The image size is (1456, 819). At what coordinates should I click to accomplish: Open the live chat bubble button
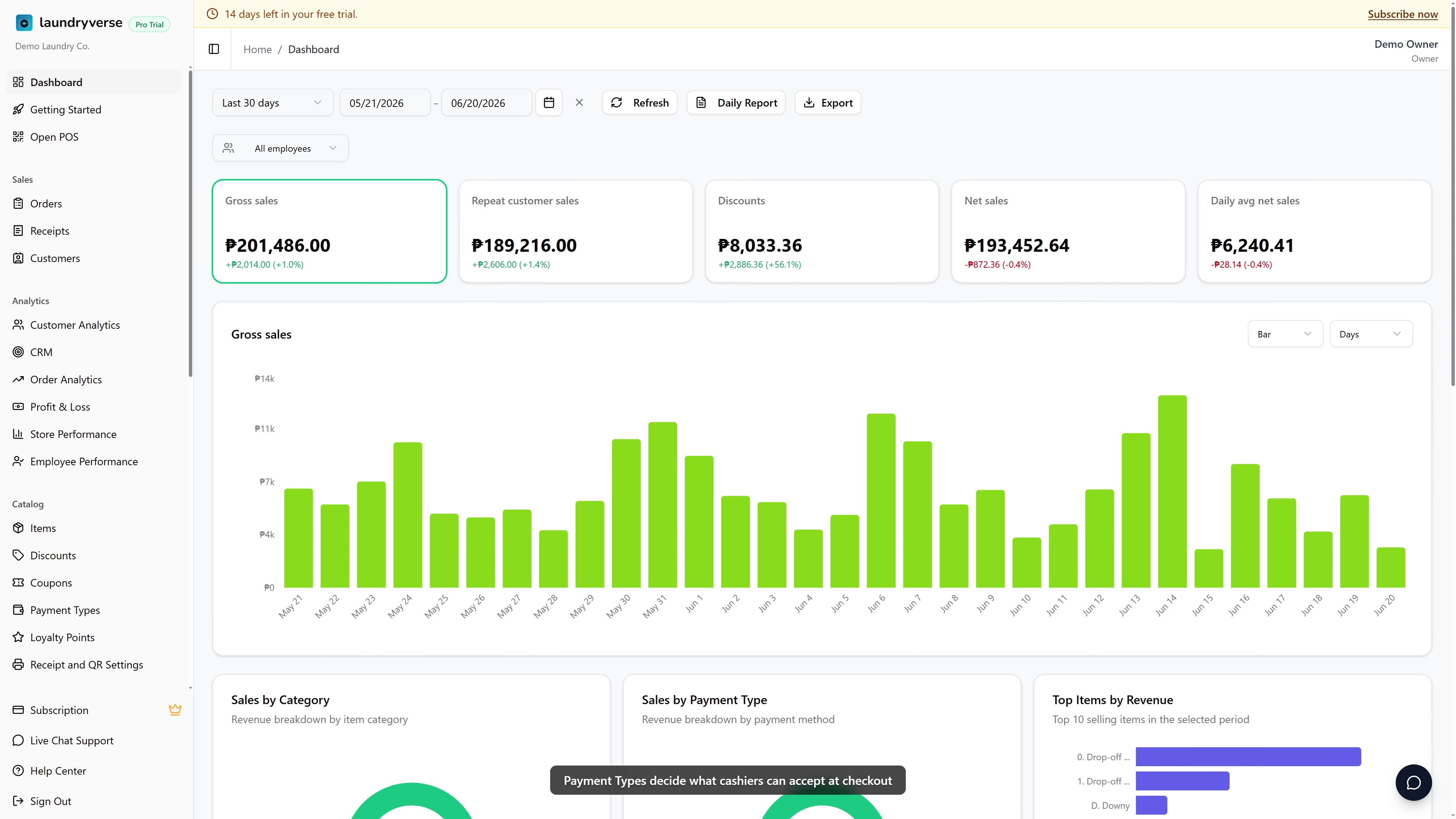click(1413, 782)
